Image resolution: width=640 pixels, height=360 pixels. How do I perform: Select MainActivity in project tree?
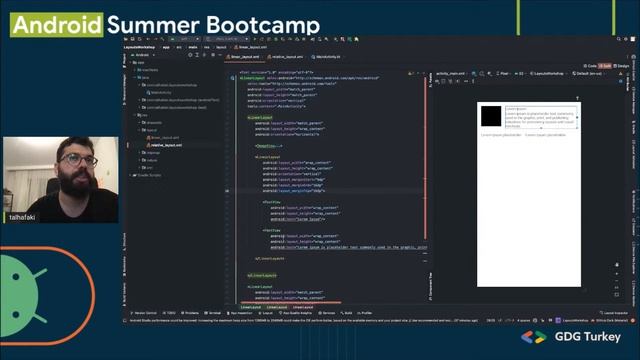(159, 93)
